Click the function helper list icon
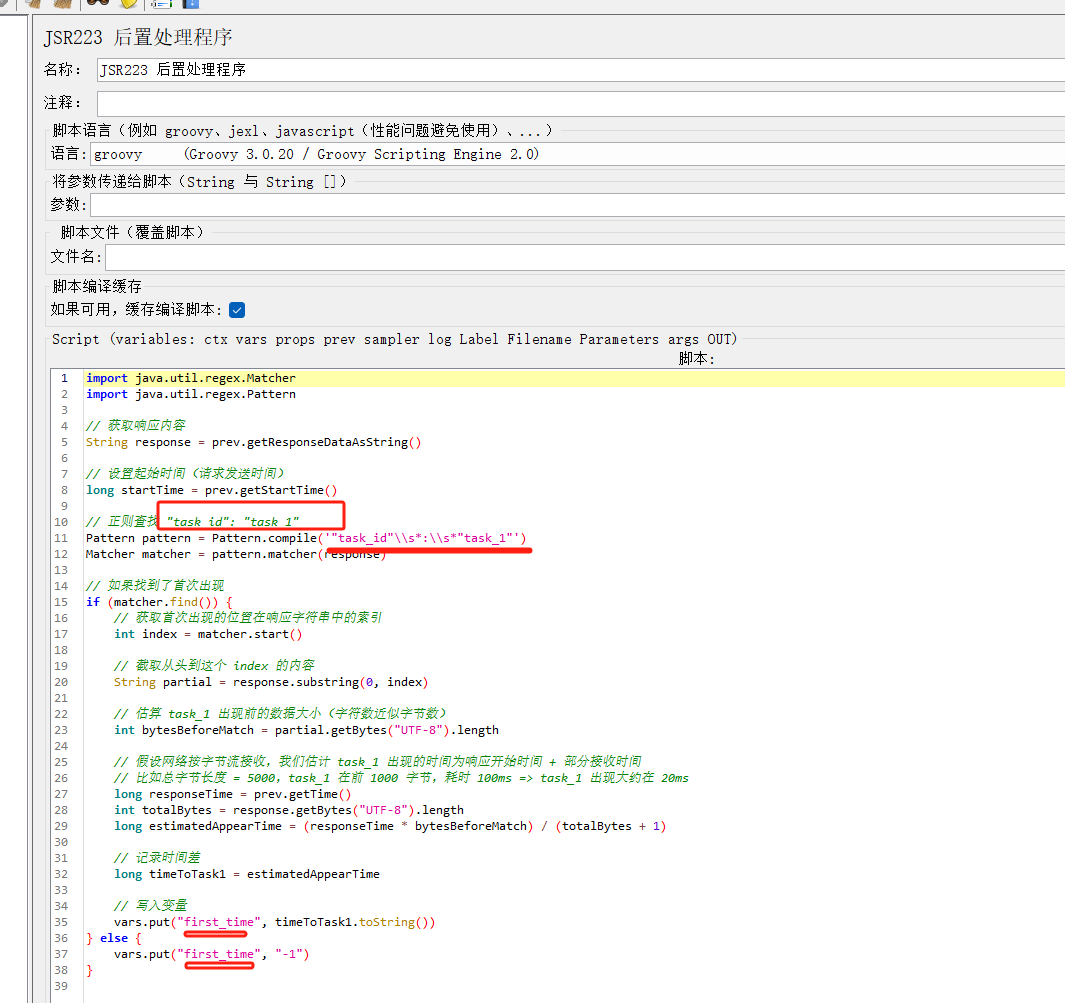 tap(161, 3)
